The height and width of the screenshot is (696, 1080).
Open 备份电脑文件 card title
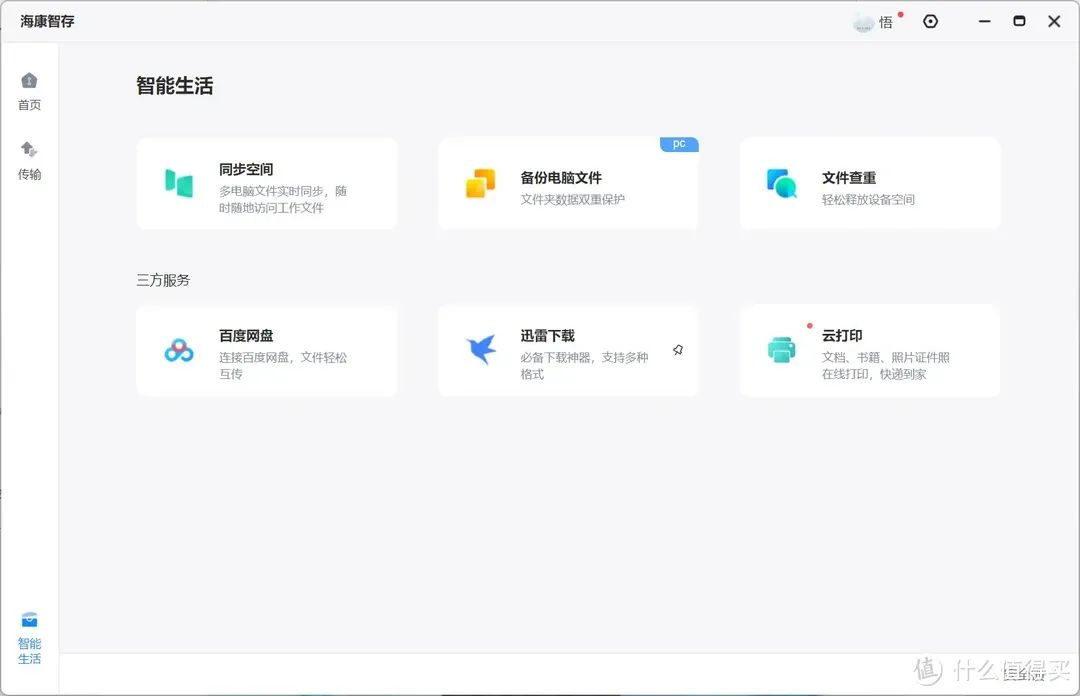pyautogui.click(x=561, y=178)
